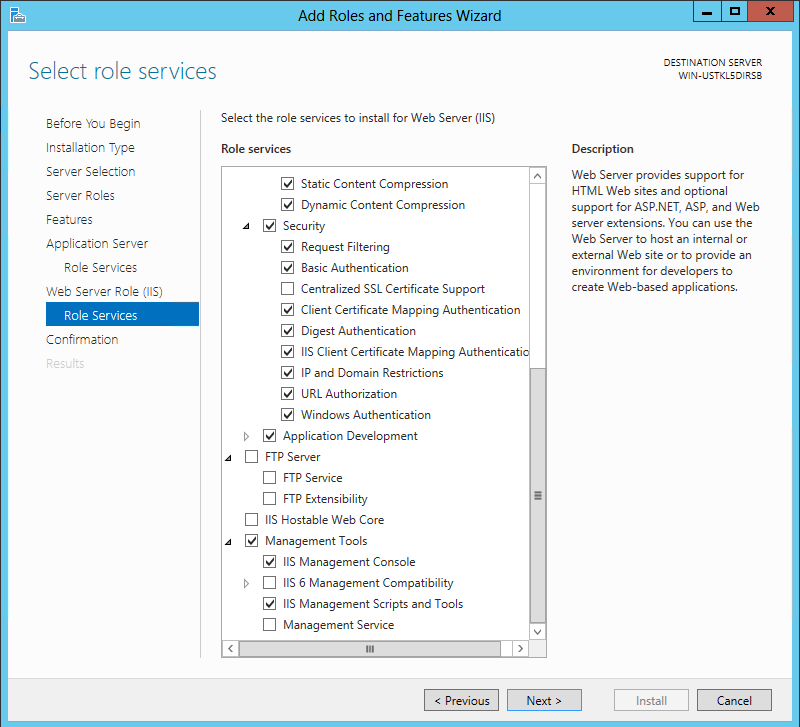Select highlighted Role Services under Web Server

(122, 314)
